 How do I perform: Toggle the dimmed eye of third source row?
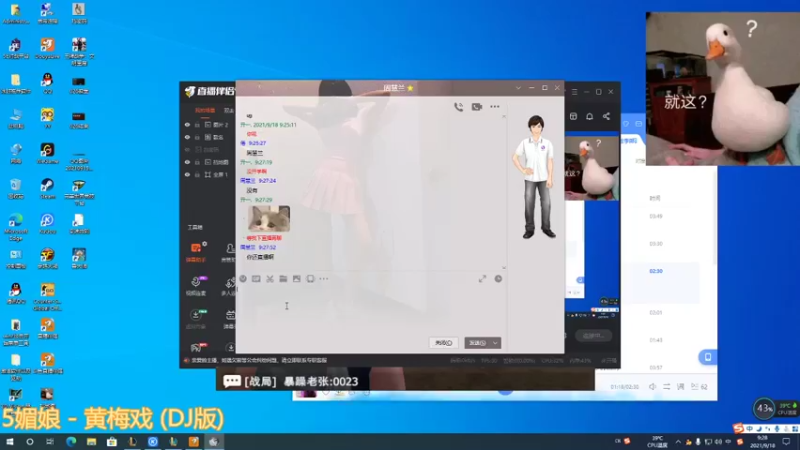(187, 149)
